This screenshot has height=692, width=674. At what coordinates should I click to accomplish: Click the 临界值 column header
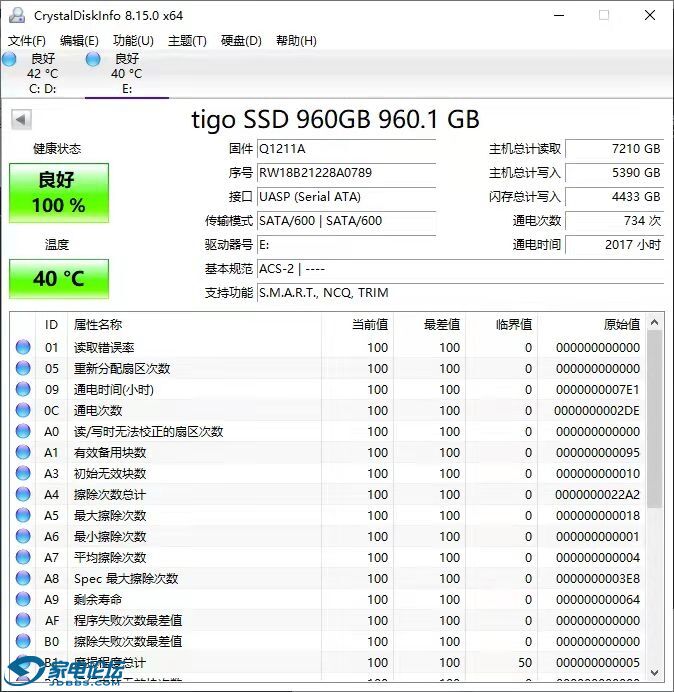pyautogui.click(x=501, y=325)
